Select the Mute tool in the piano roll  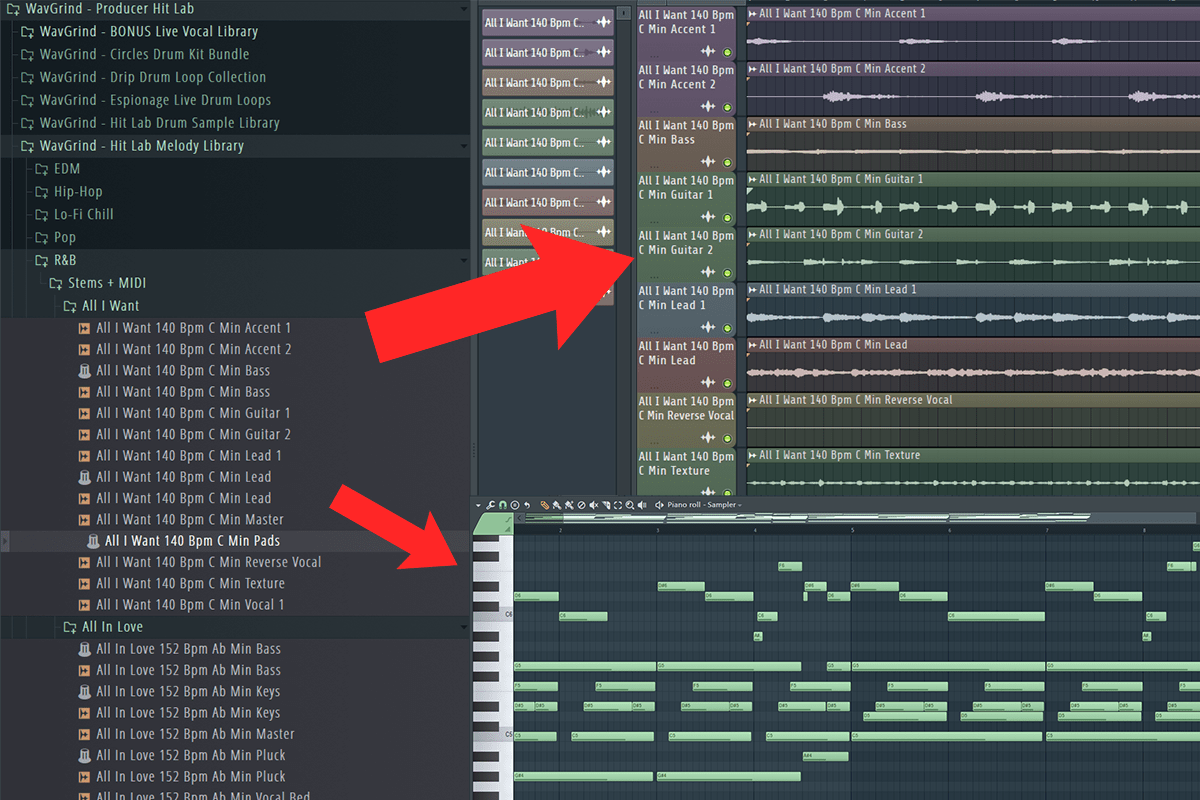tap(594, 505)
